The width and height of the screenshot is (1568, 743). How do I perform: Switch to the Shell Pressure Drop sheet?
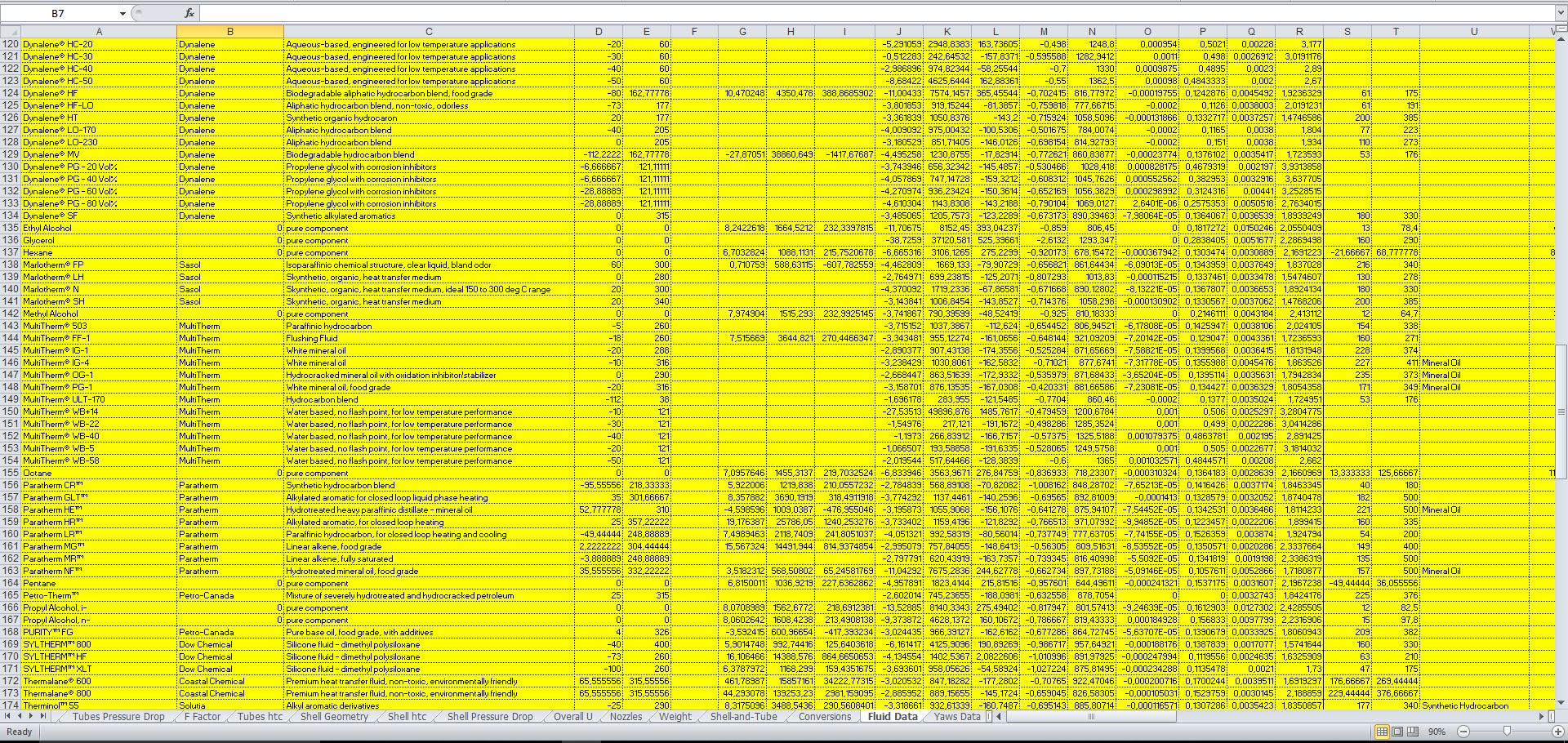point(490,717)
